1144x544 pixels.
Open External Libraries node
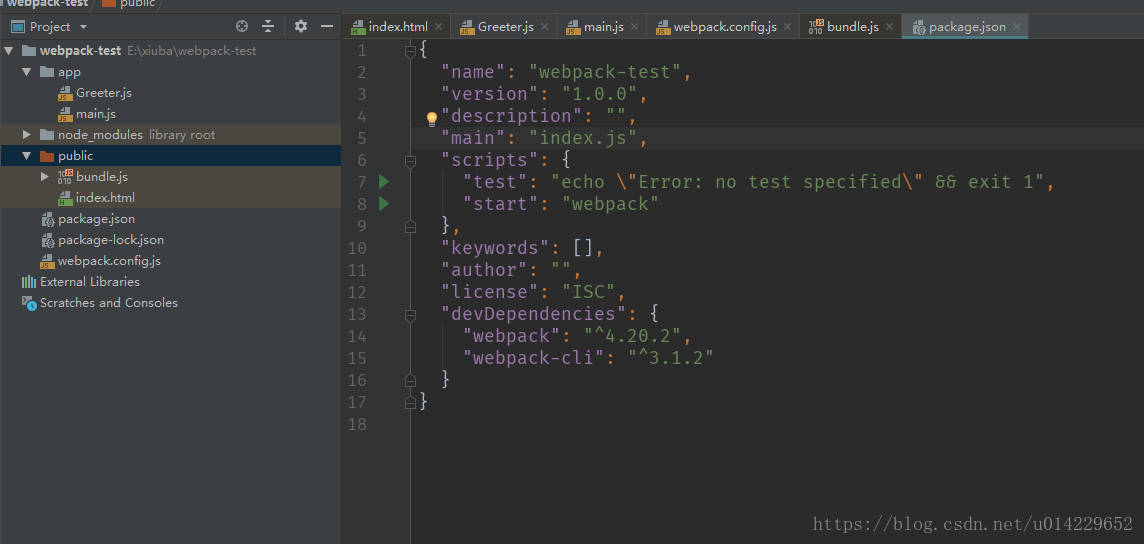pyautogui.click(x=90, y=281)
